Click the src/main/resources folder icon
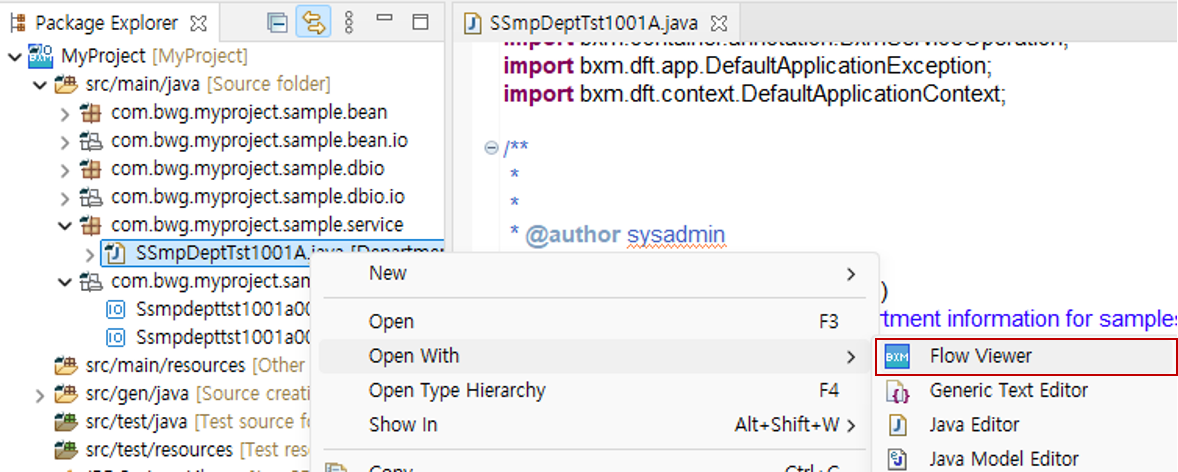1178x472 pixels. tap(67, 366)
